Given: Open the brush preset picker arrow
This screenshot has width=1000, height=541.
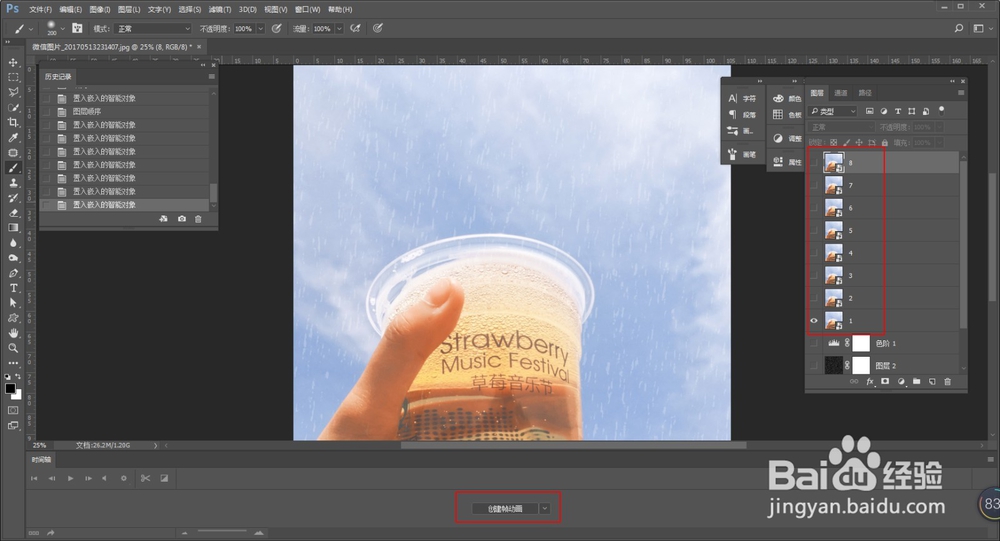Looking at the screenshot, I should pos(62,29).
